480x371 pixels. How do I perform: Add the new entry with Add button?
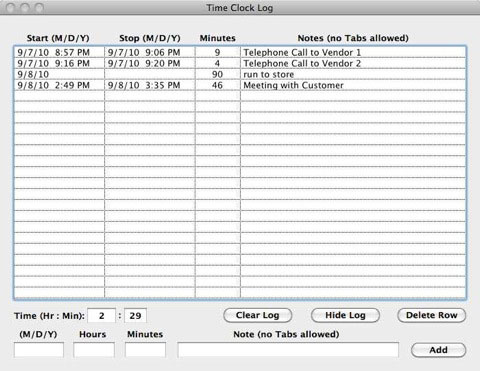[x=438, y=350]
